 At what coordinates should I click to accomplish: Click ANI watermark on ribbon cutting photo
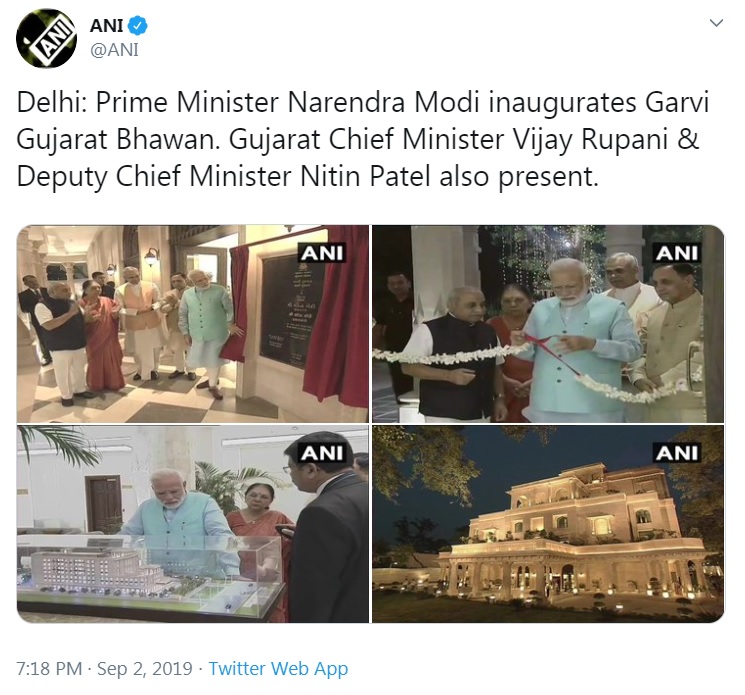(x=677, y=253)
